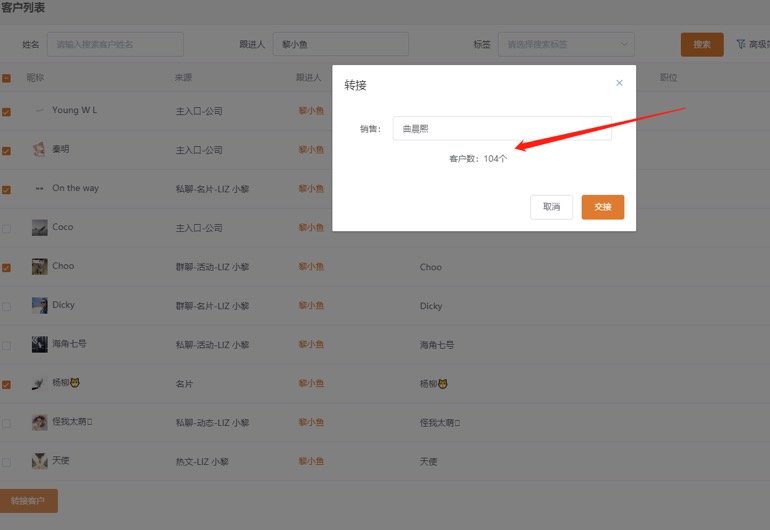Click Coco's avatar thumbnail
770x530 pixels.
click(39, 228)
